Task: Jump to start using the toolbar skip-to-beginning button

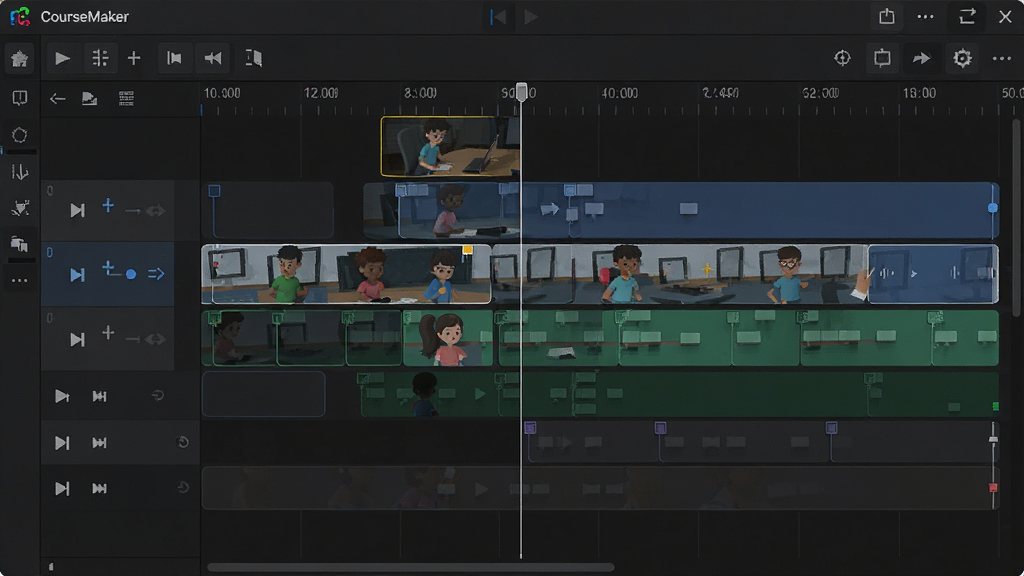Action: 174,58
